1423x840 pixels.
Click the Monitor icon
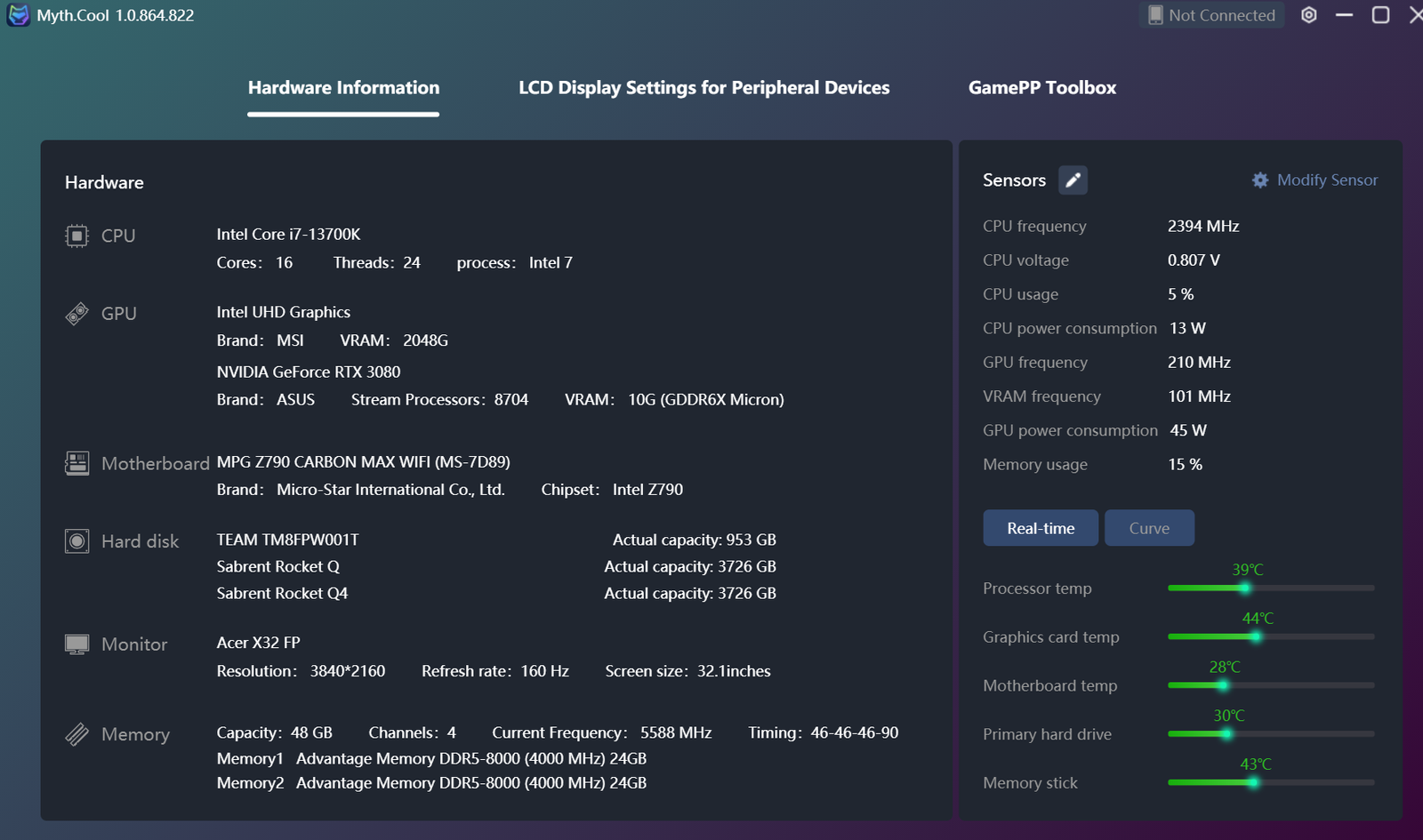pyautogui.click(x=77, y=644)
